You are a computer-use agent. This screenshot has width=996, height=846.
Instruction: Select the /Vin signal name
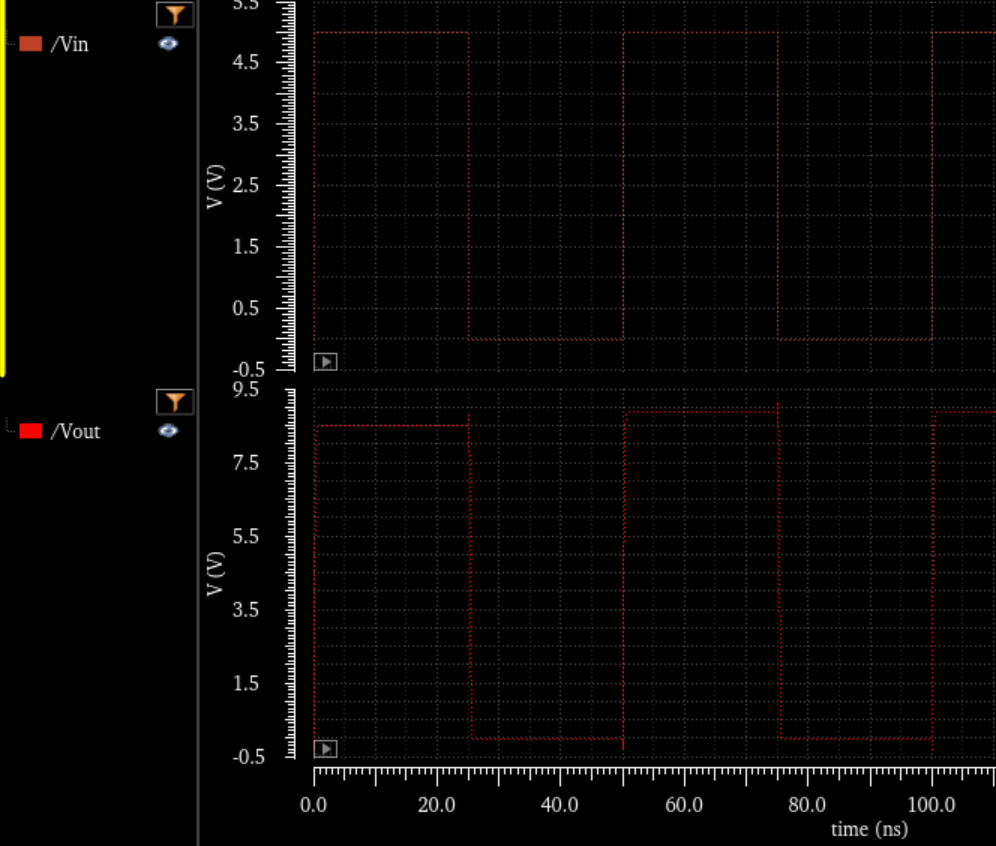(71, 44)
